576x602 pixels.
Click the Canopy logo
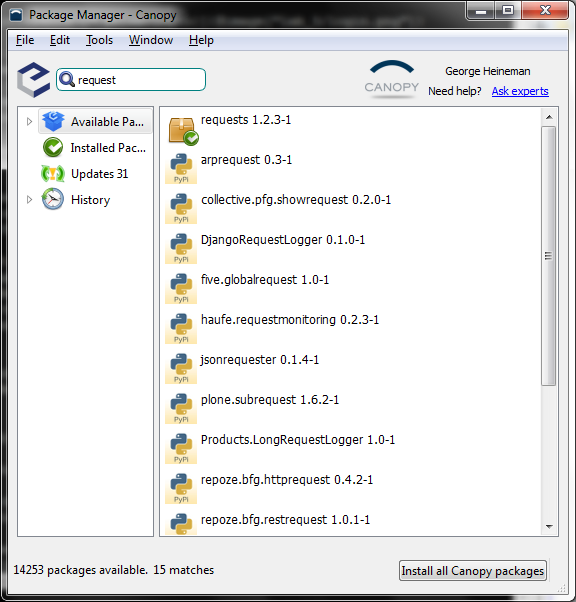tap(391, 79)
